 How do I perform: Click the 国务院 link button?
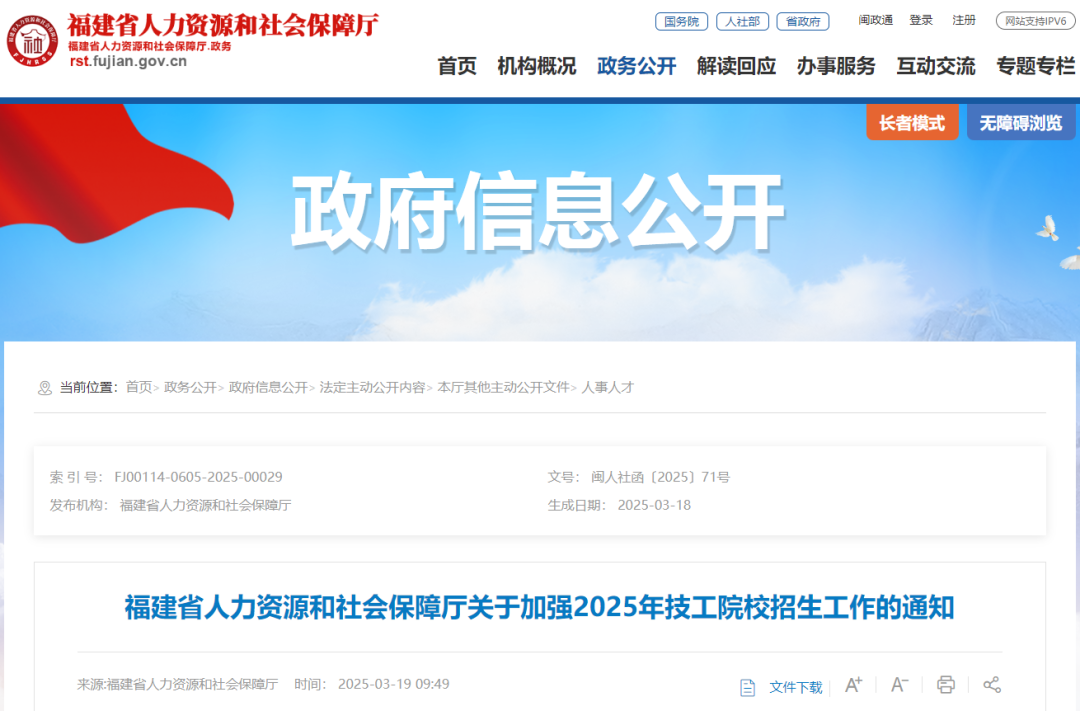[681, 21]
